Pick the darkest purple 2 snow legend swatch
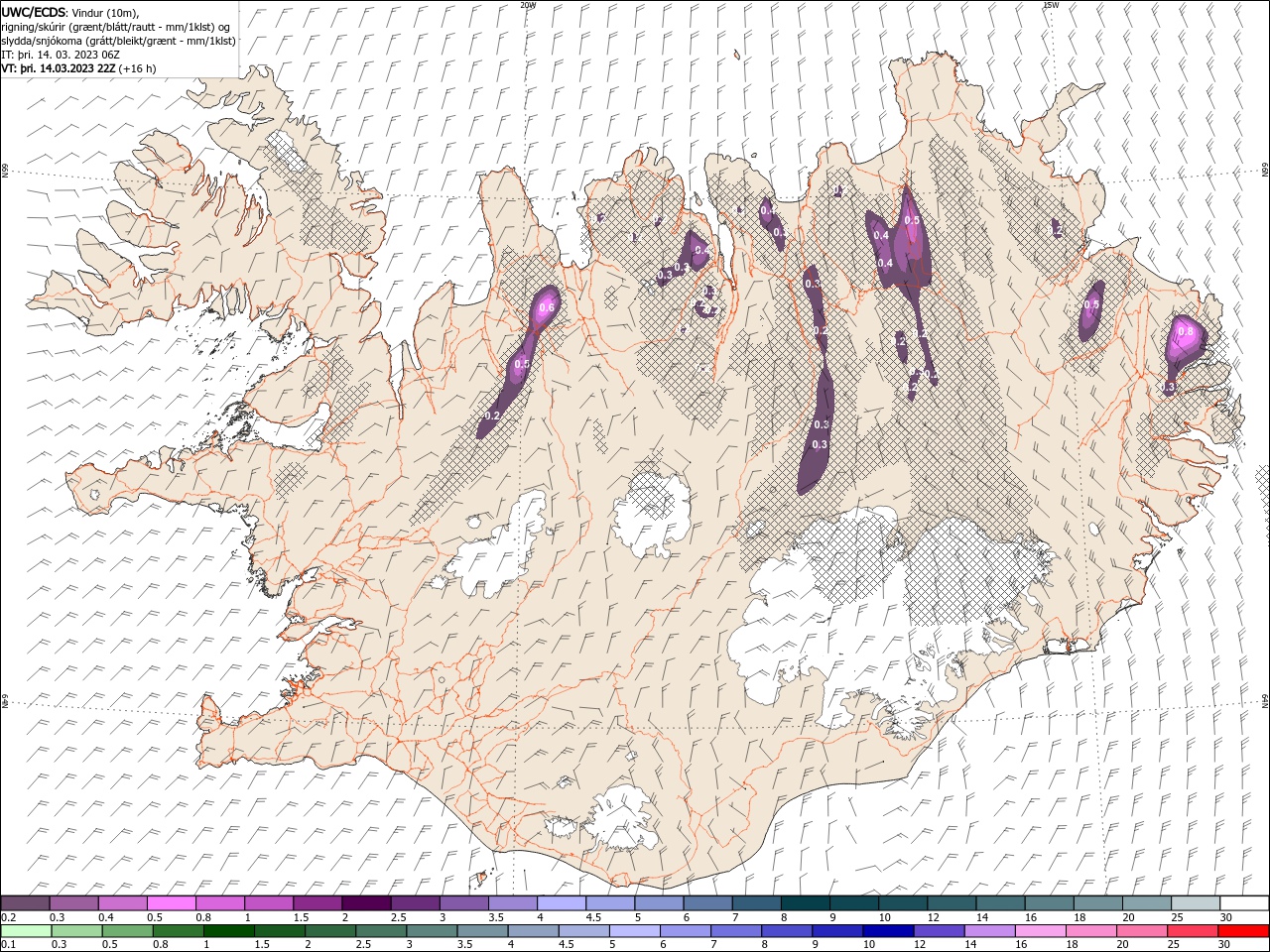Viewport: 1270px width, 952px height. 366,903
